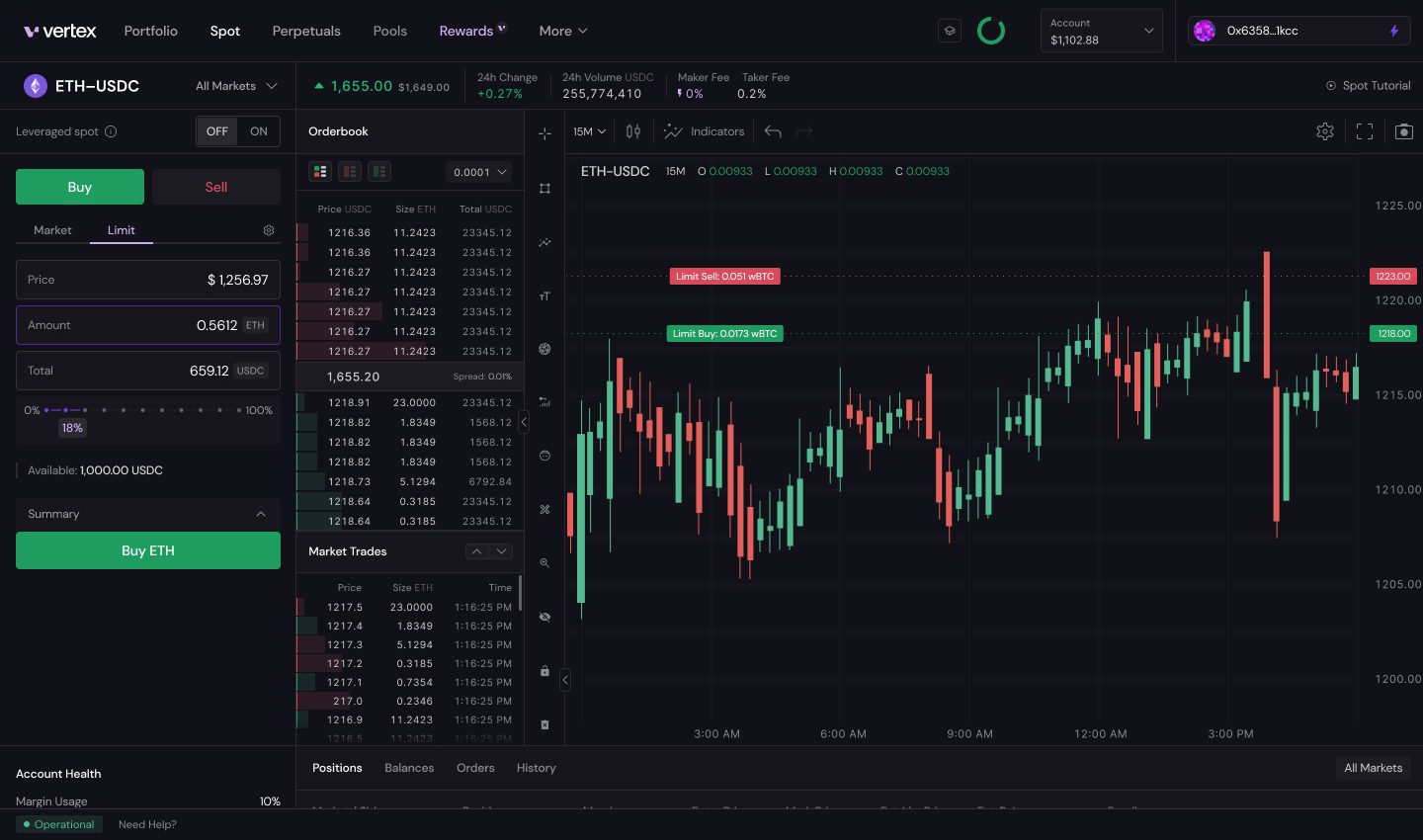Open orderbook 0.0001 tick size dropdown
1423x840 pixels.
(x=479, y=172)
